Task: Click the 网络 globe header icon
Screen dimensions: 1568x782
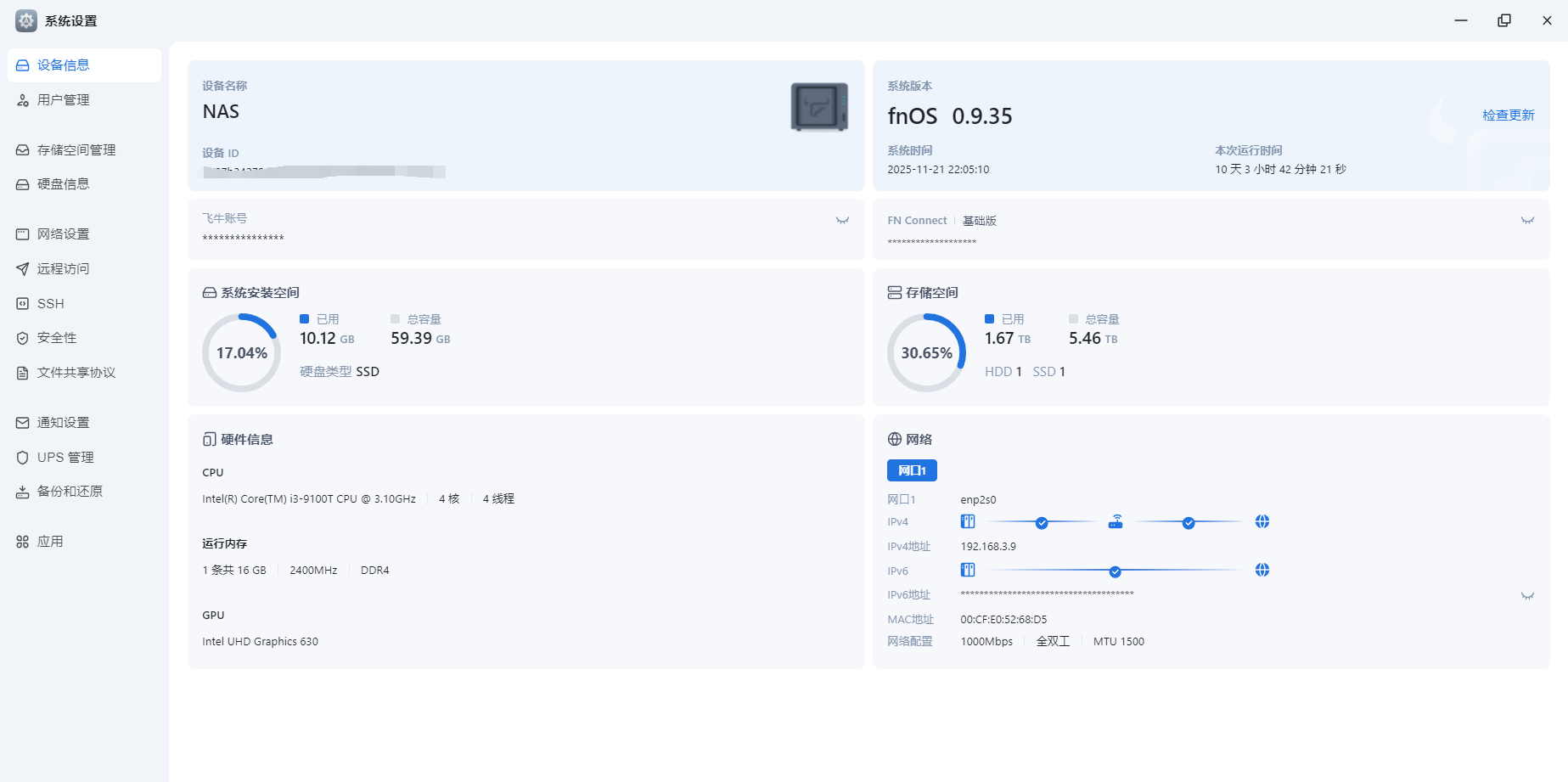Action: click(x=895, y=440)
